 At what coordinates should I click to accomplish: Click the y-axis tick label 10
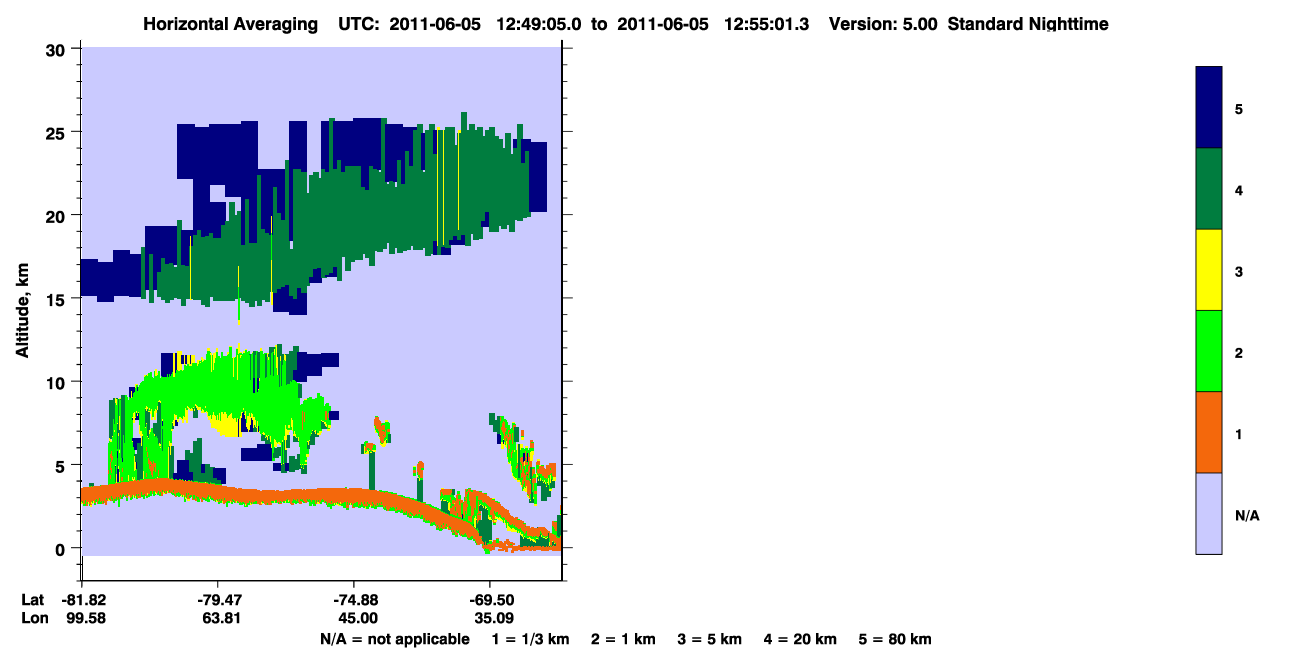pyautogui.click(x=57, y=382)
